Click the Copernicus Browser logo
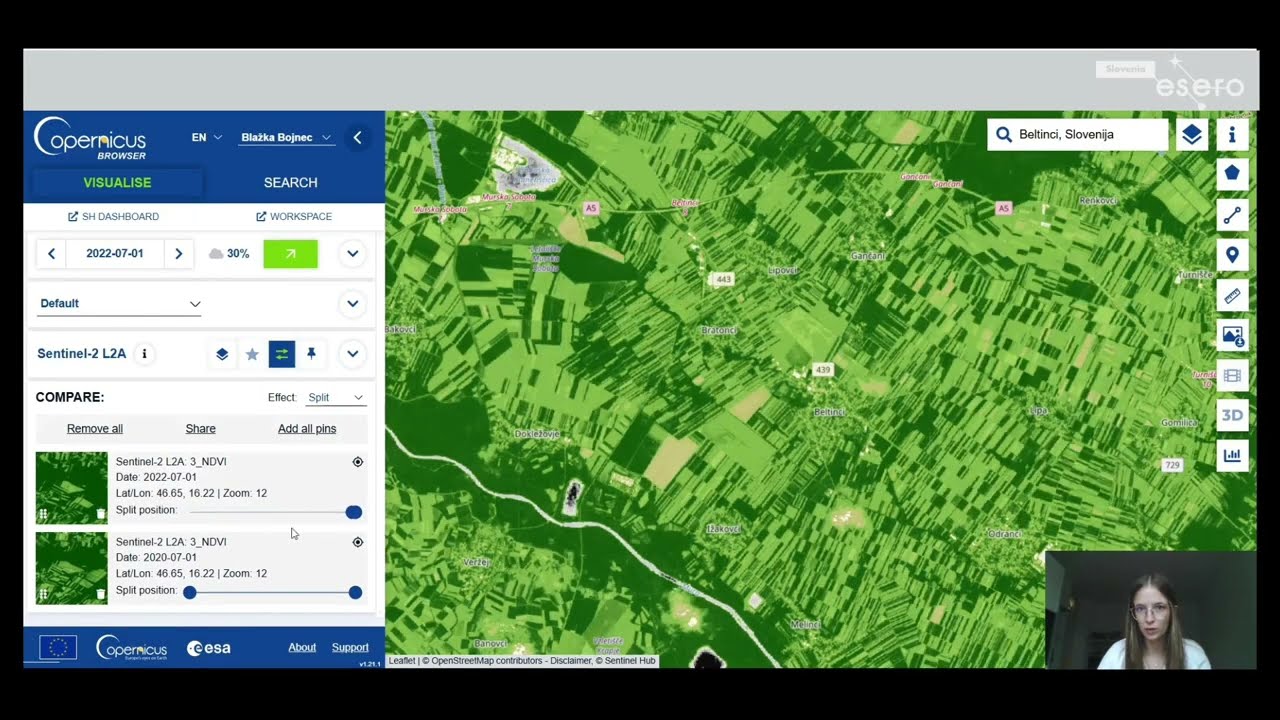 tap(90, 138)
